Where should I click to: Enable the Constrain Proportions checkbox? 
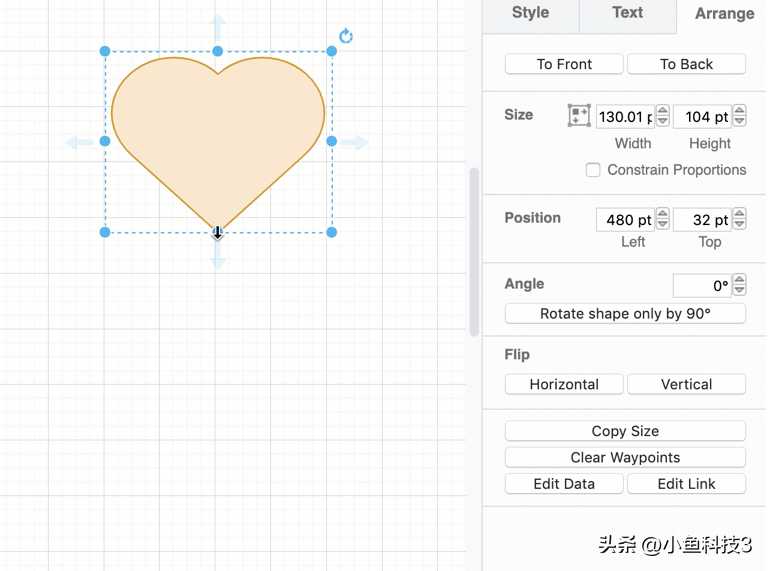593,170
